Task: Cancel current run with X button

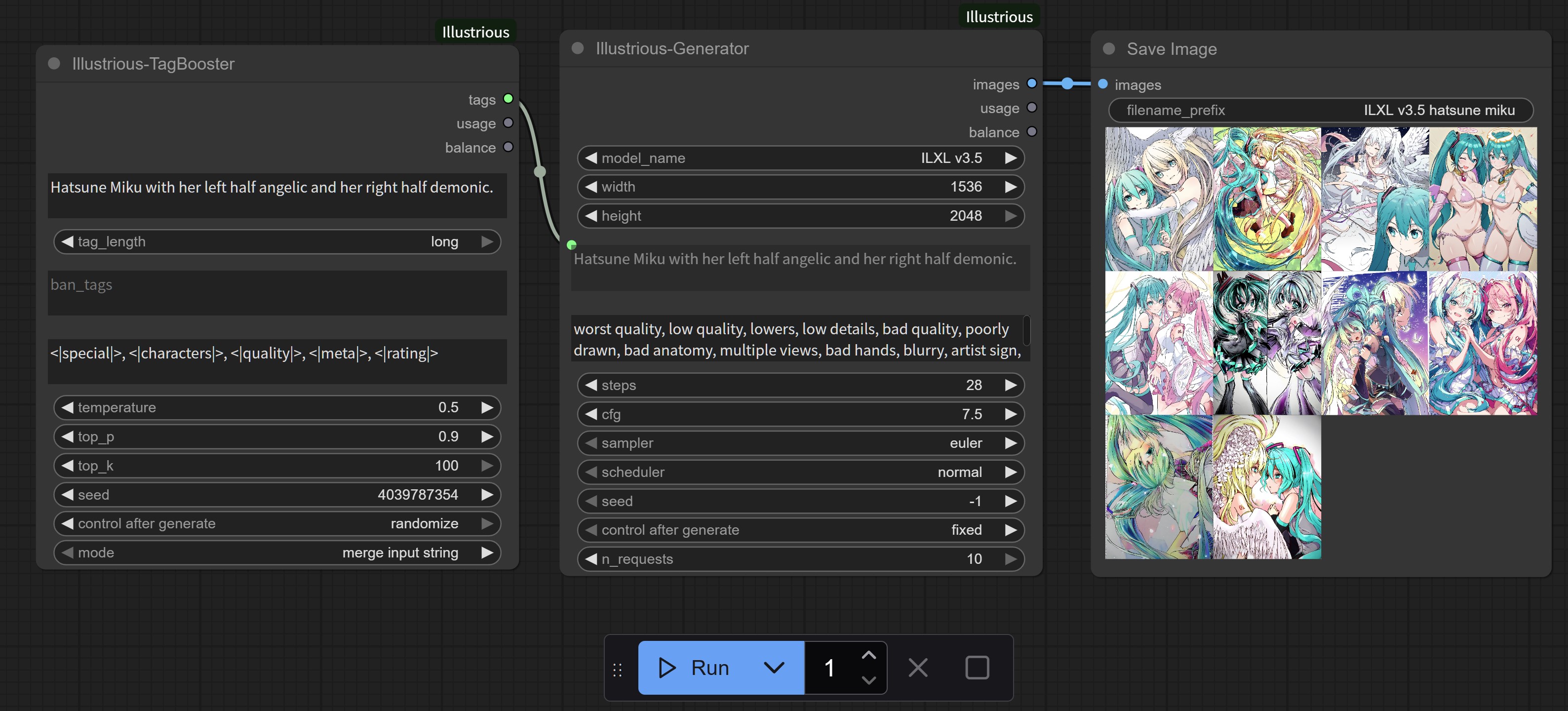Action: (x=918, y=668)
